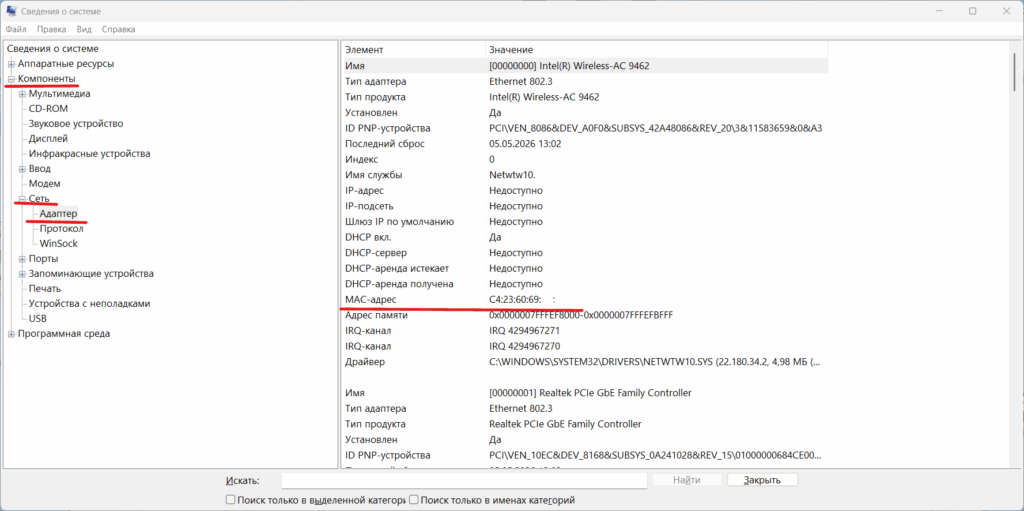1024x511 pixels.
Task: Toggle Поиск только в именах категорий checkbox
Action: point(413,500)
